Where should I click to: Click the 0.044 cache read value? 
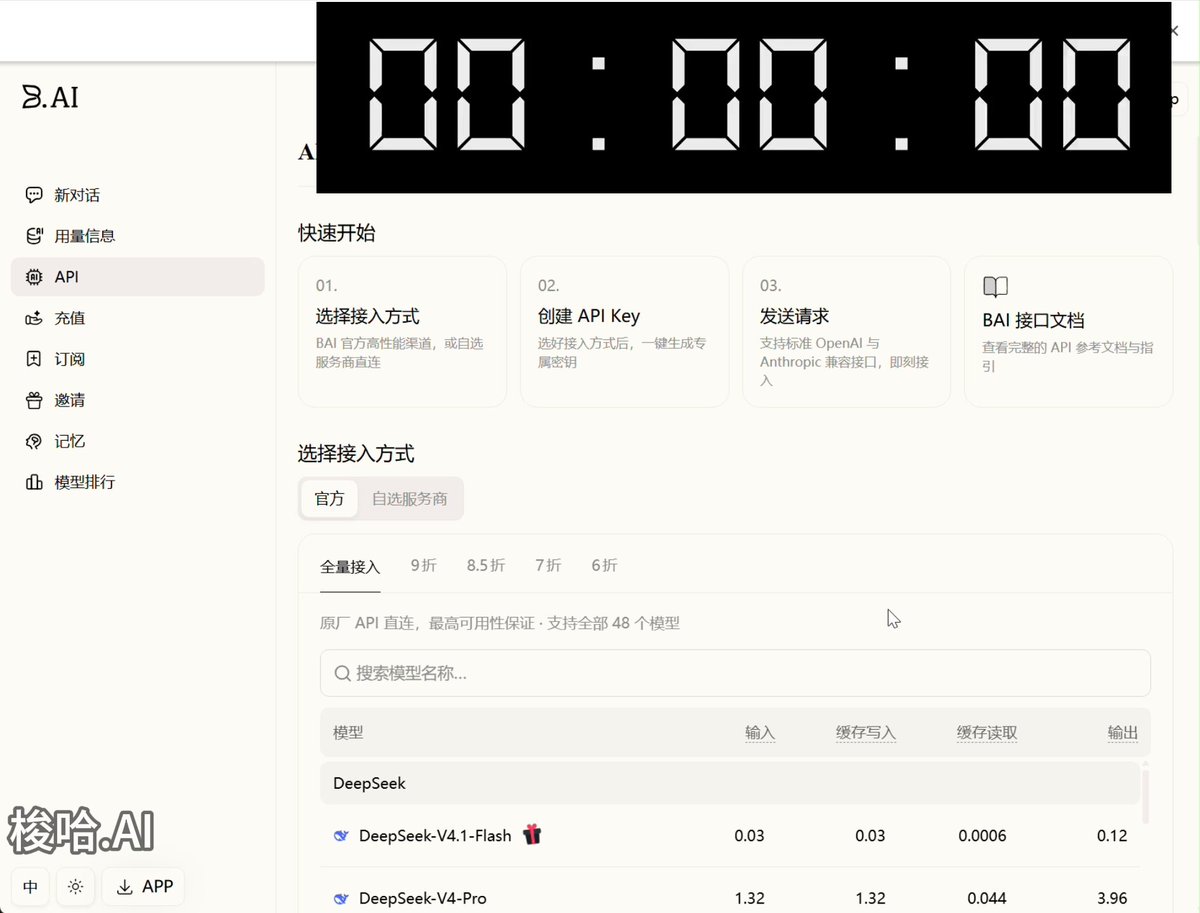987,898
